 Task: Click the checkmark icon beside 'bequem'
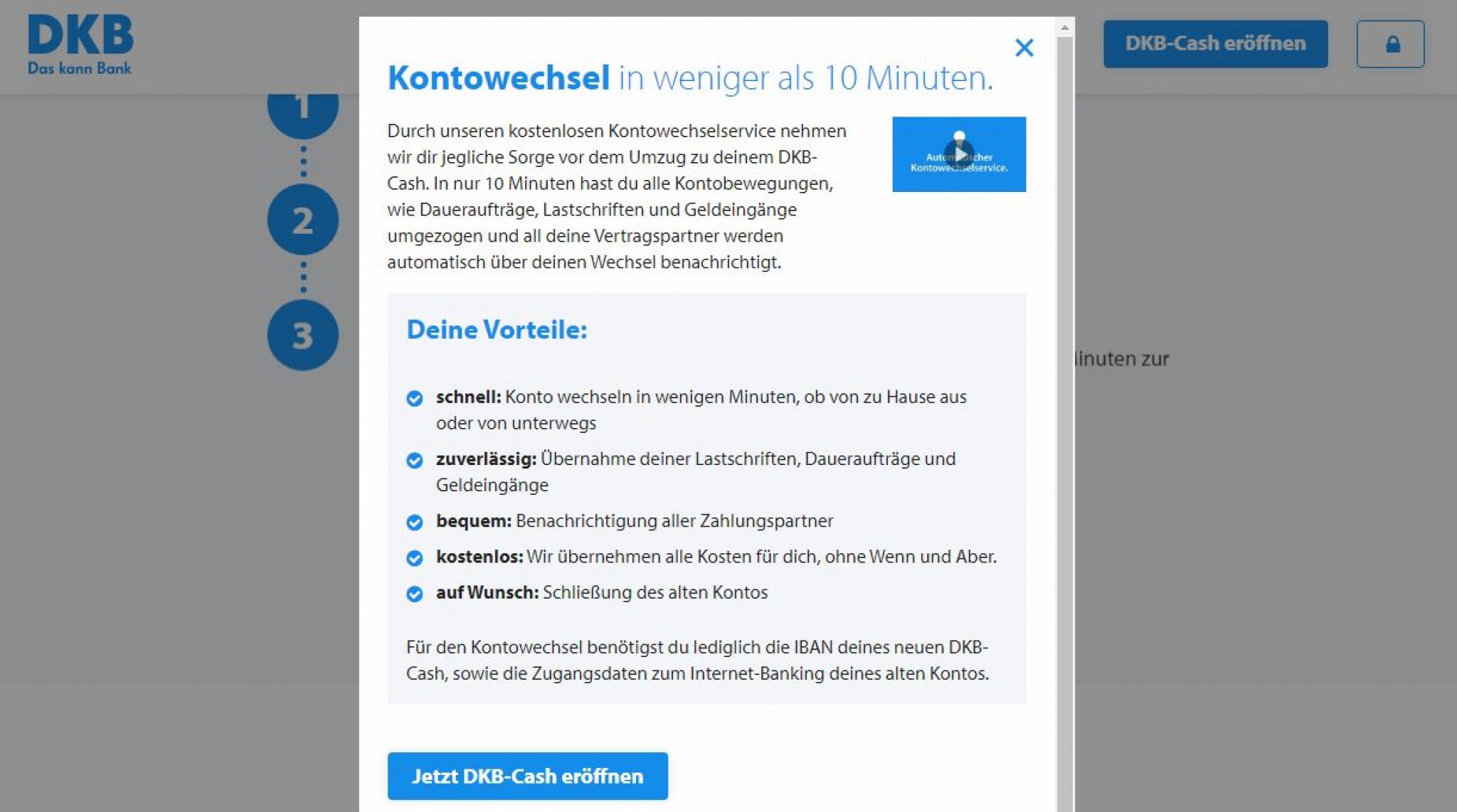(414, 522)
